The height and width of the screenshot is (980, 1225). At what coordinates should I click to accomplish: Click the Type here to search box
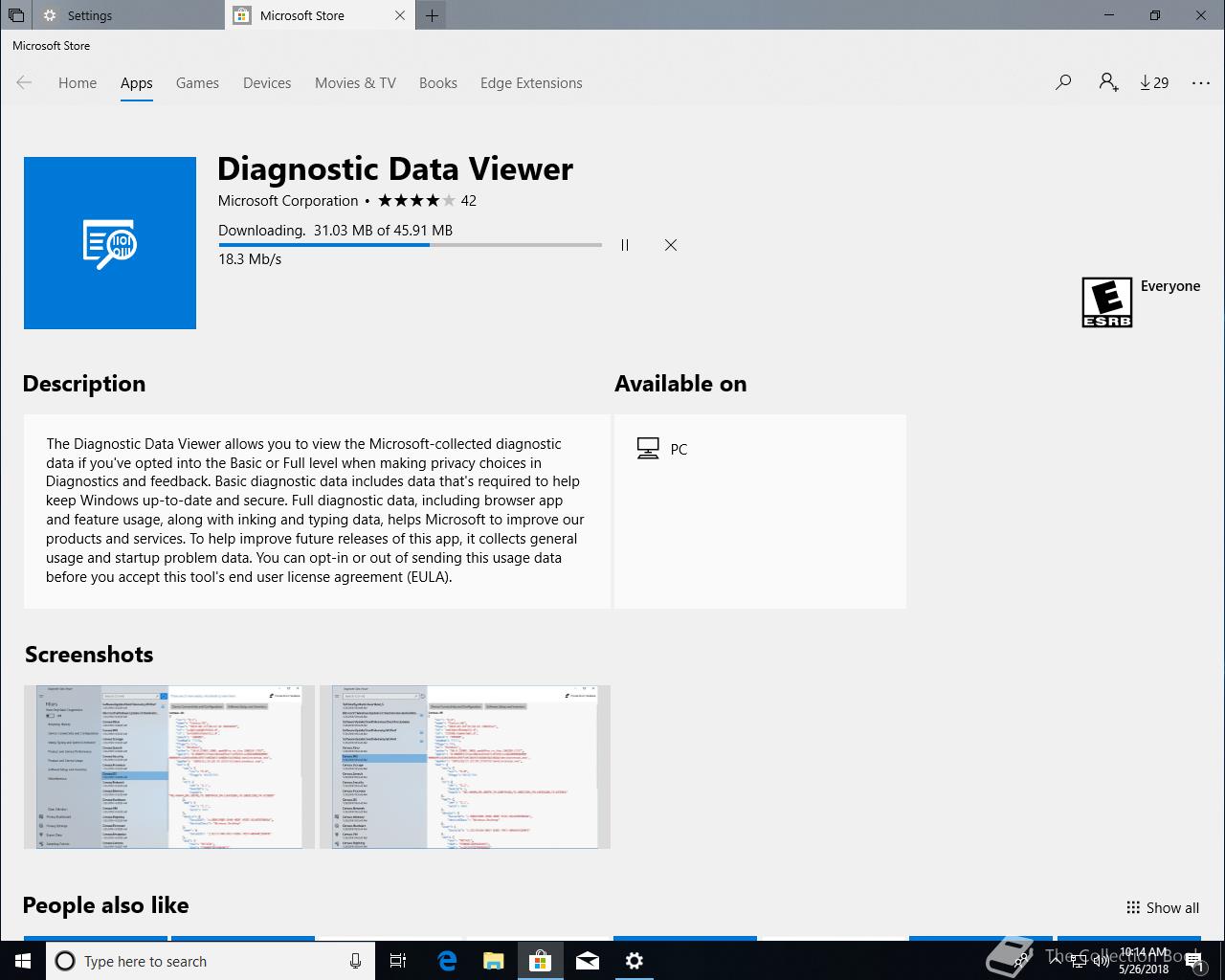pos(211,961)
